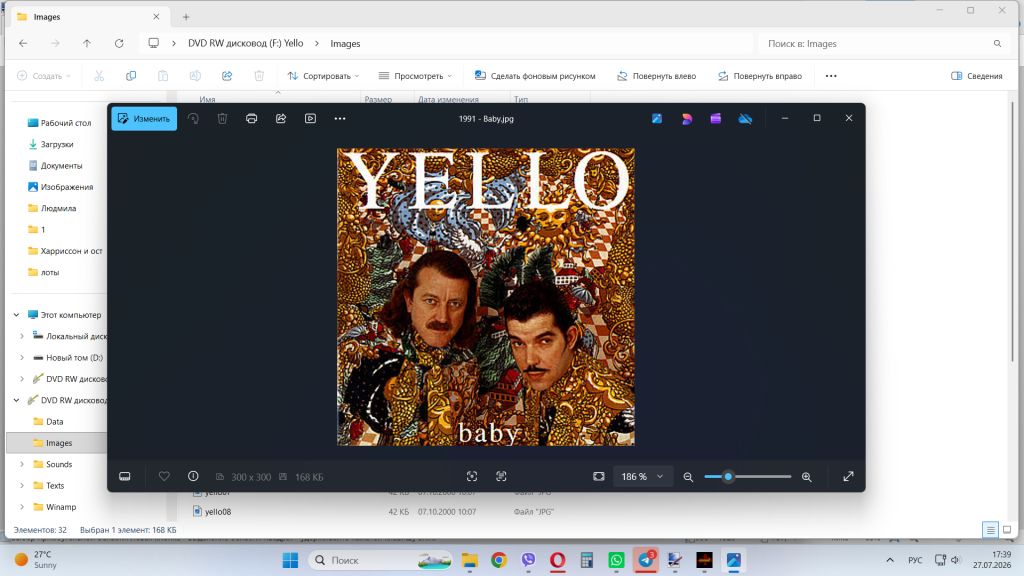Open the Photos three-dots more menu
Image resolution: width=1024 pixels, height=576 pixels.
[340, 119]
